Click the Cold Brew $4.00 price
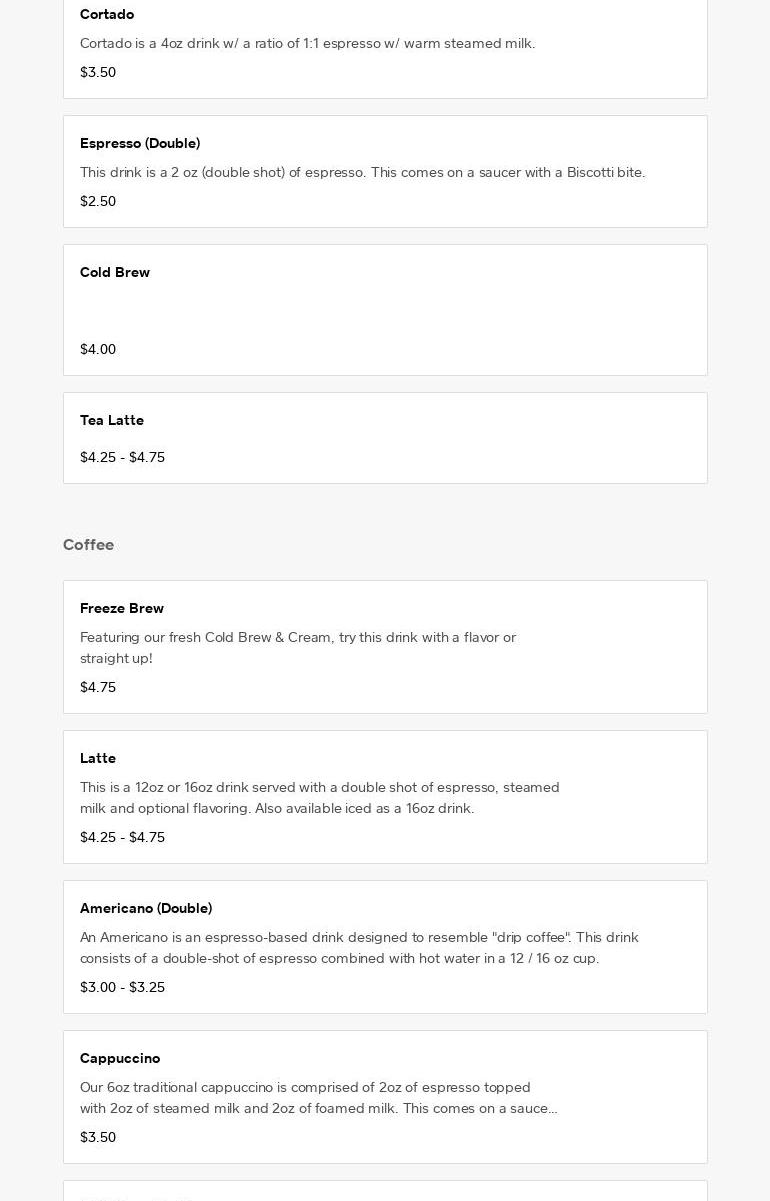 pyautogui.click(x=98, y=349)
